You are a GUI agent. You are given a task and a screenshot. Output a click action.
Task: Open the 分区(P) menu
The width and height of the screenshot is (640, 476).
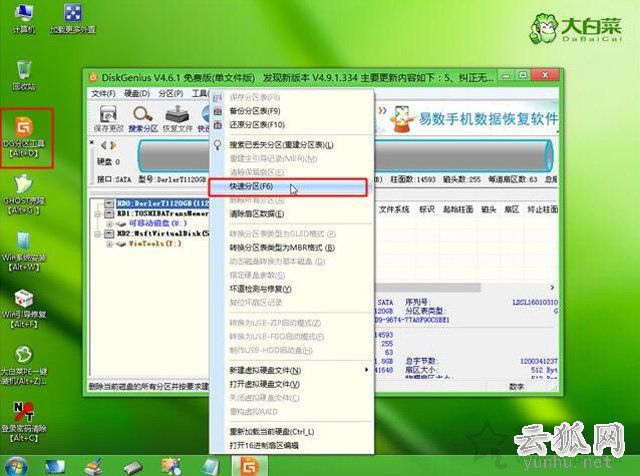pyautogui.click(x=171, y=94)
